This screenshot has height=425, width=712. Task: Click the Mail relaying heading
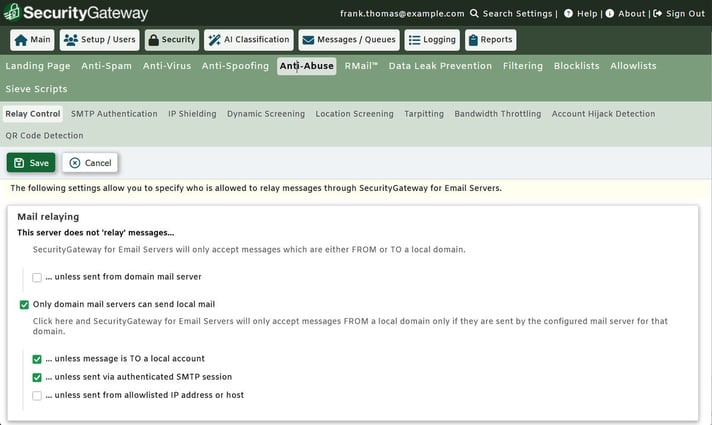[x=48, y=217]
